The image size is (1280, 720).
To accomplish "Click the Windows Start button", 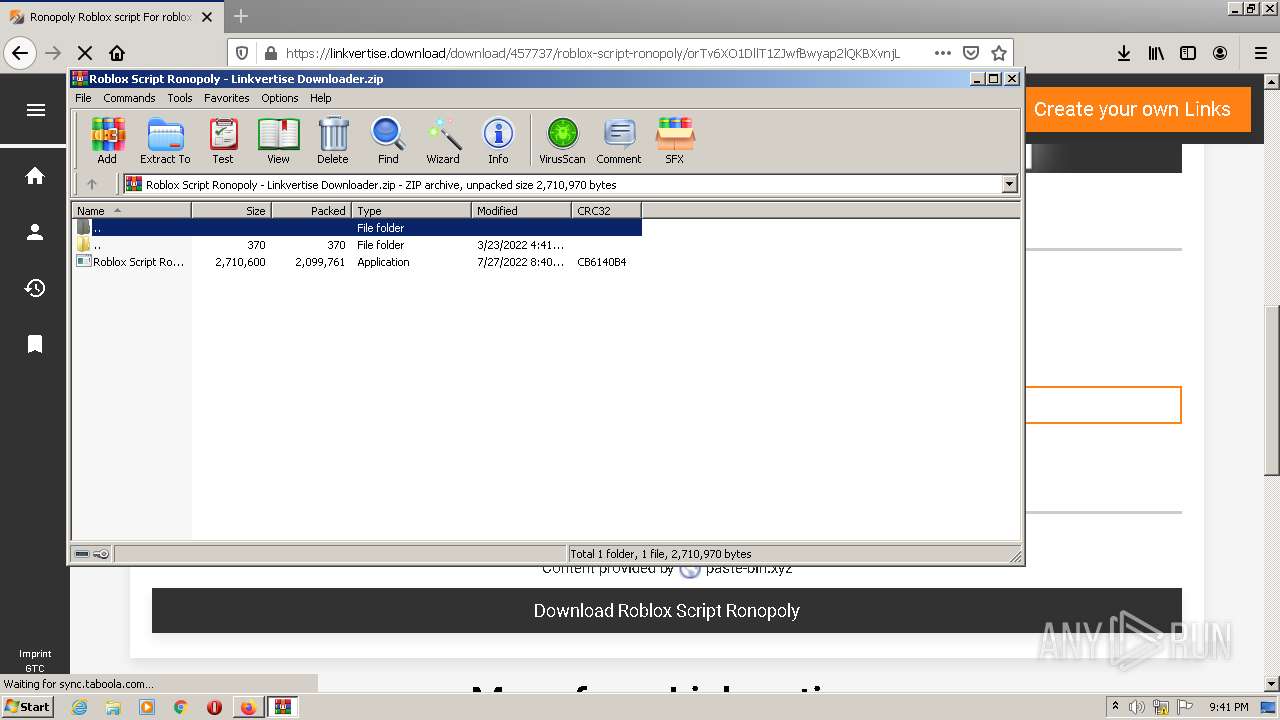I will [x=28, y=706].
